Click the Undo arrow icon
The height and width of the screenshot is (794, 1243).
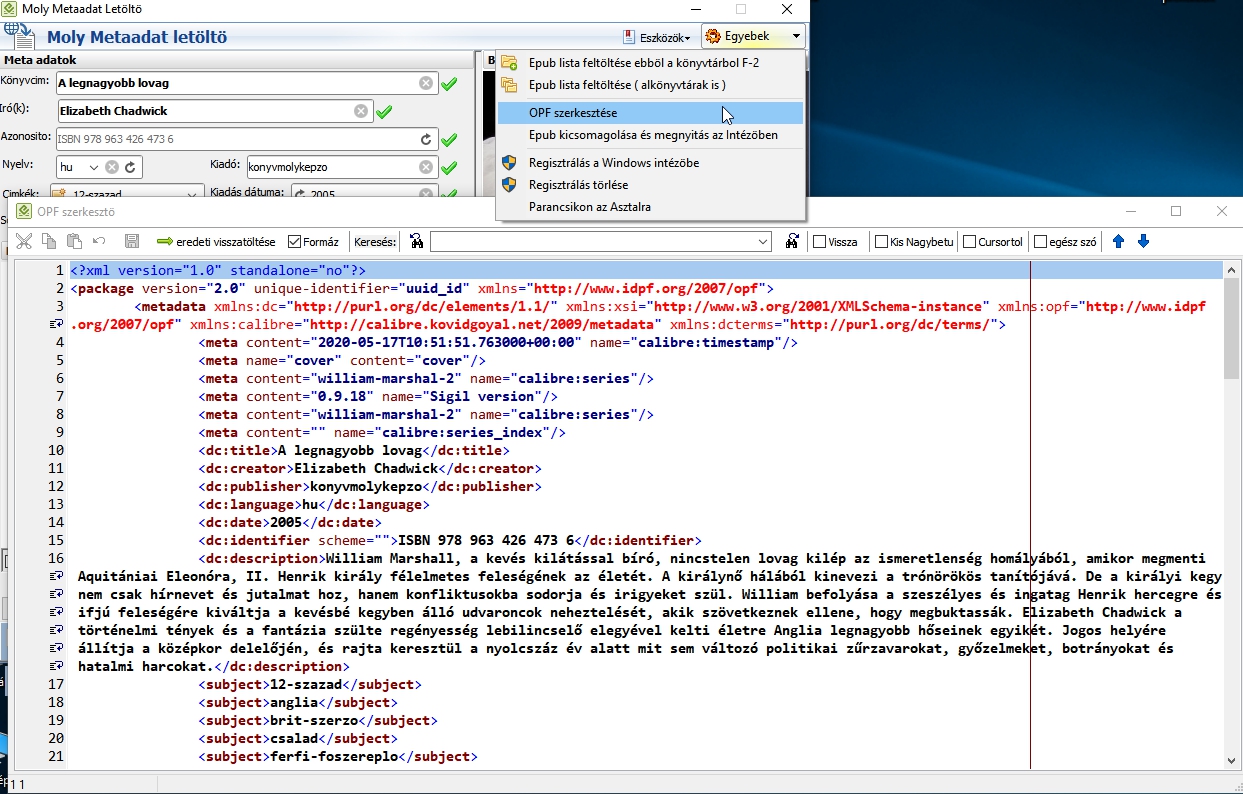click(99, 241)
